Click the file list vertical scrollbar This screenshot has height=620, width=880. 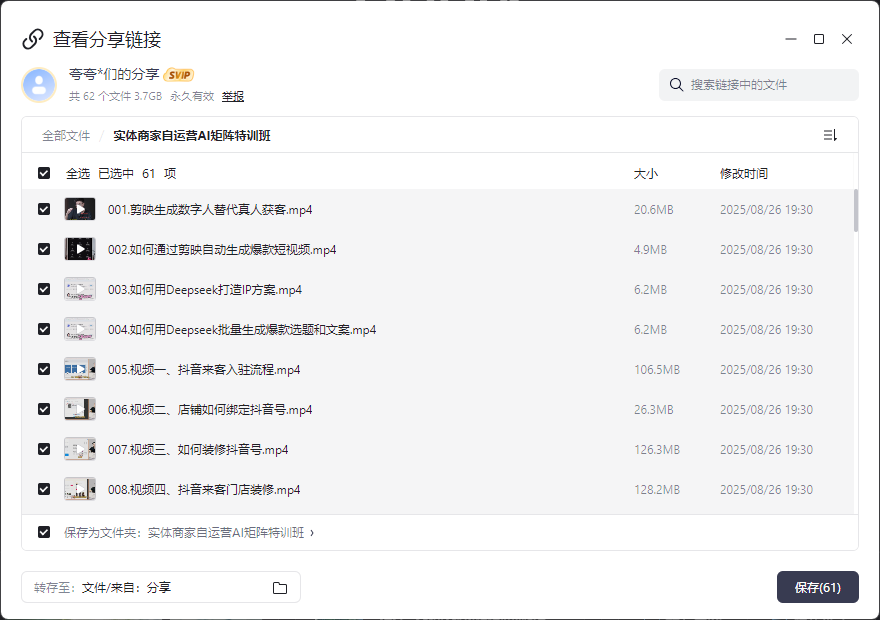coord(856,210)
